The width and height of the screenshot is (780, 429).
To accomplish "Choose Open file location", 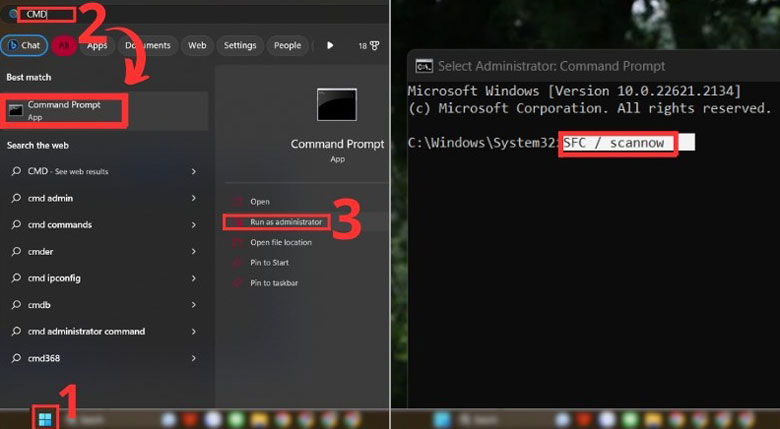I will [281, 242].
